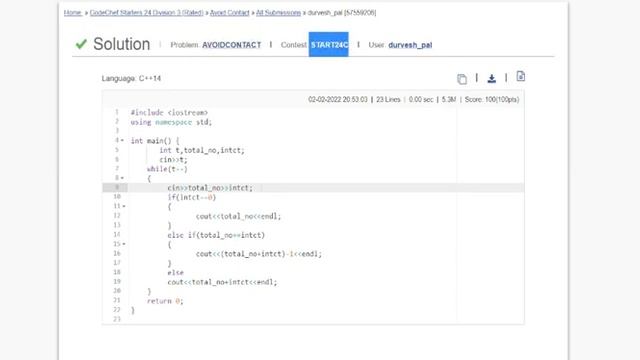Click the 'if(intct==0)' line
Viewport: 640px width, 360px height.
[191, 197]
